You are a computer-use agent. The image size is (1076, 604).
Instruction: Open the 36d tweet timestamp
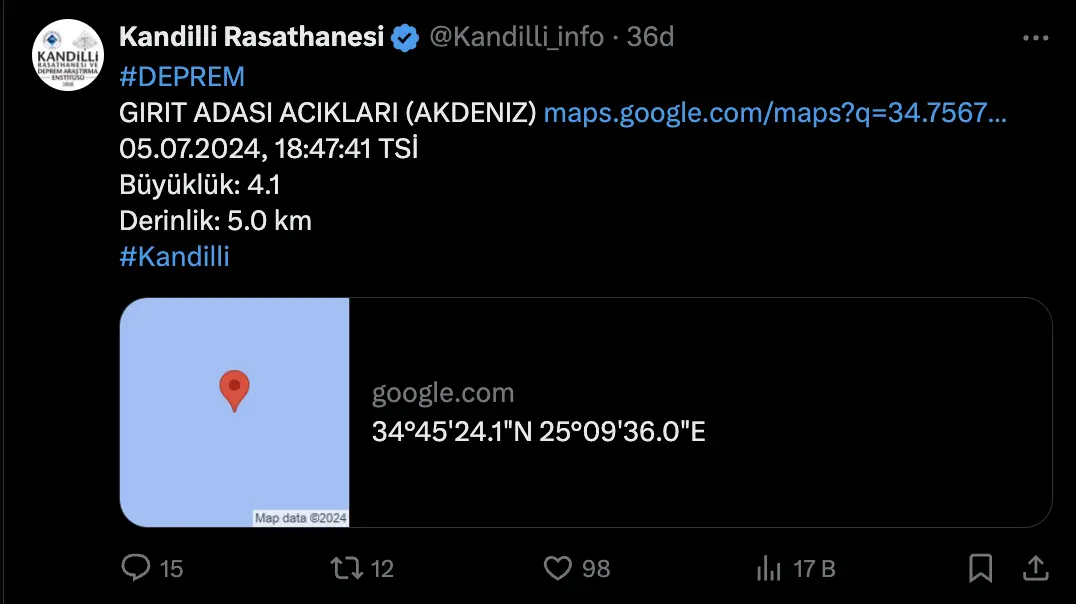[x=651, y=36]
